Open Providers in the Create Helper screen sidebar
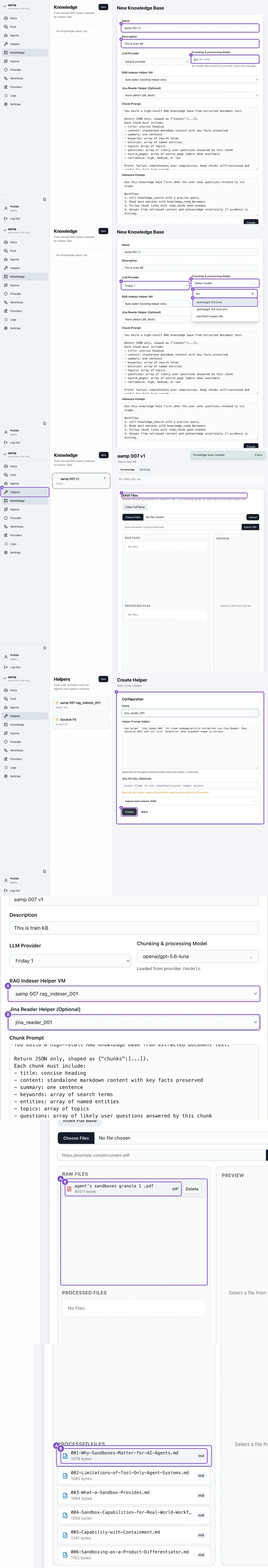This screenshot has width=268, height=1568. [x=24, y=759]
